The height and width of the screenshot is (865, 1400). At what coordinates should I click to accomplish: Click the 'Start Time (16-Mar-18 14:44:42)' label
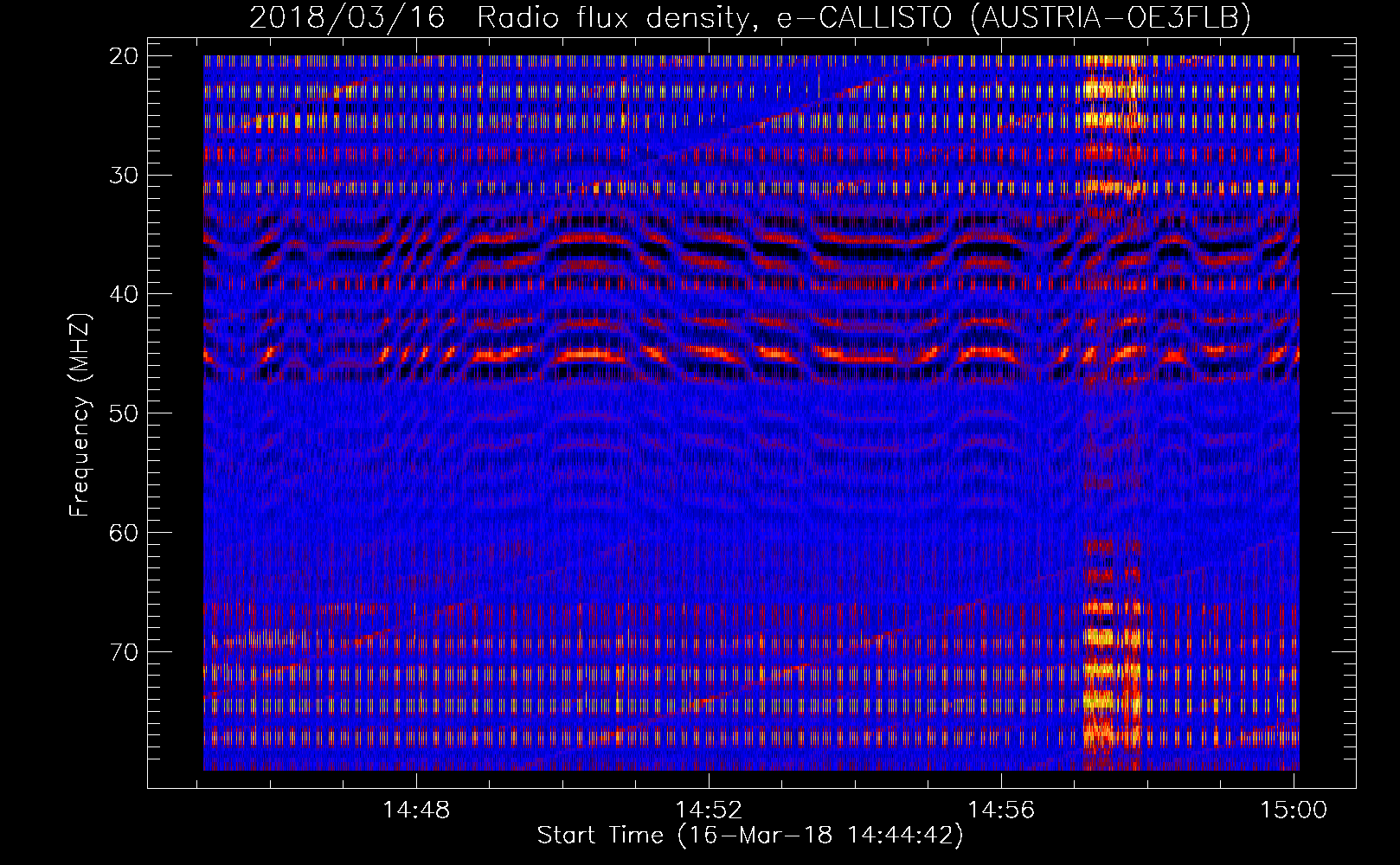(750, 836)
